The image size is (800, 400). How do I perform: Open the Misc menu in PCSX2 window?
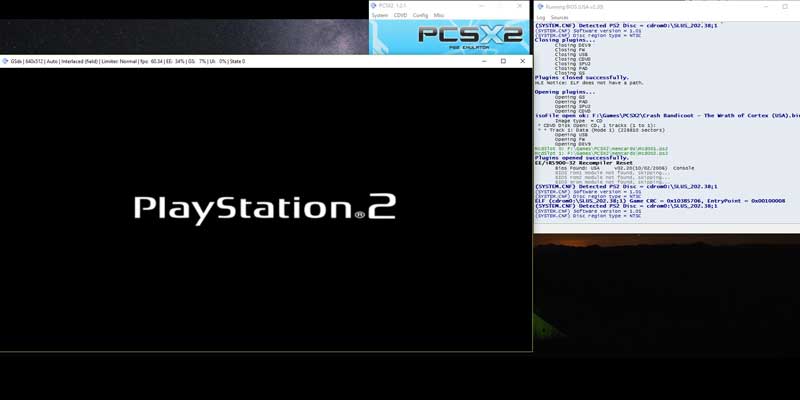439,15
